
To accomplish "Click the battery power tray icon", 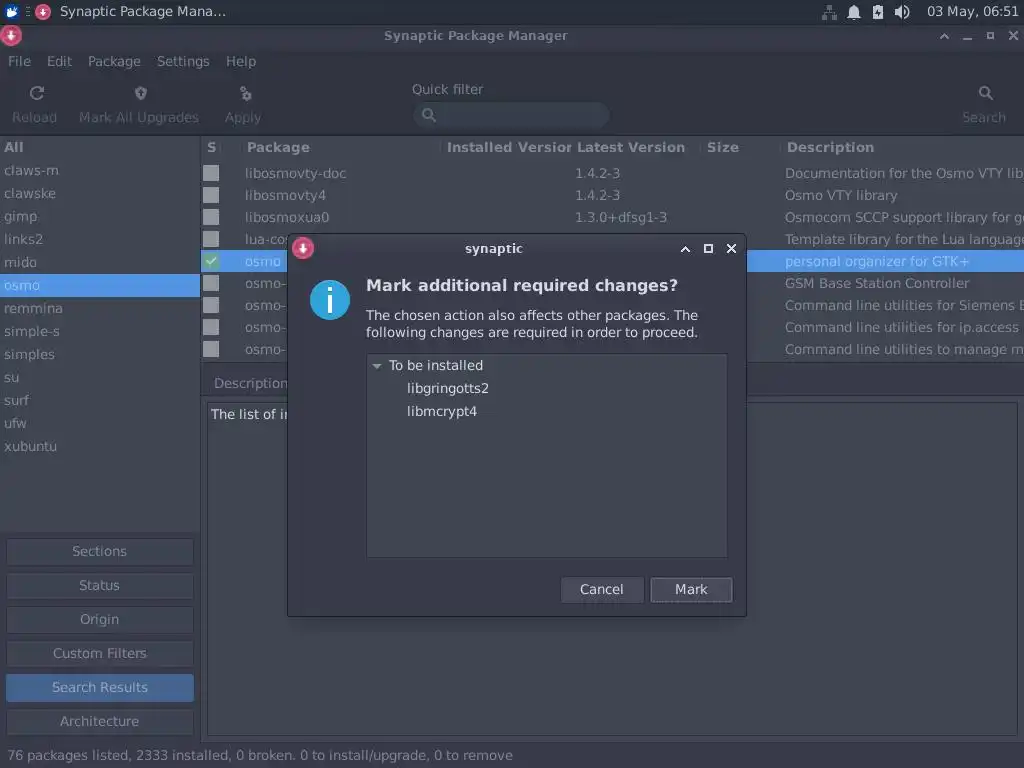I will click(x=878, y=12).
